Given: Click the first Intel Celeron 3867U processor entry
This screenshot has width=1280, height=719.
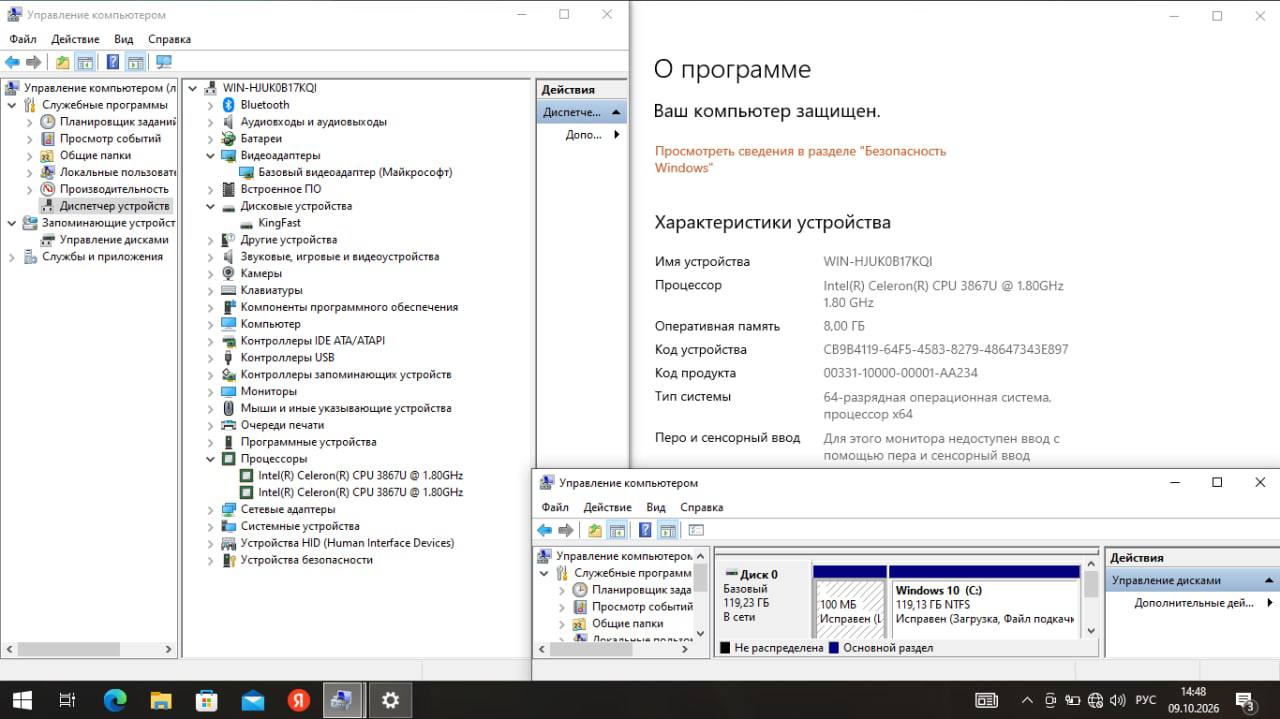Looking at the screenshot, I should pyautogui.click(x=360, y=476).
